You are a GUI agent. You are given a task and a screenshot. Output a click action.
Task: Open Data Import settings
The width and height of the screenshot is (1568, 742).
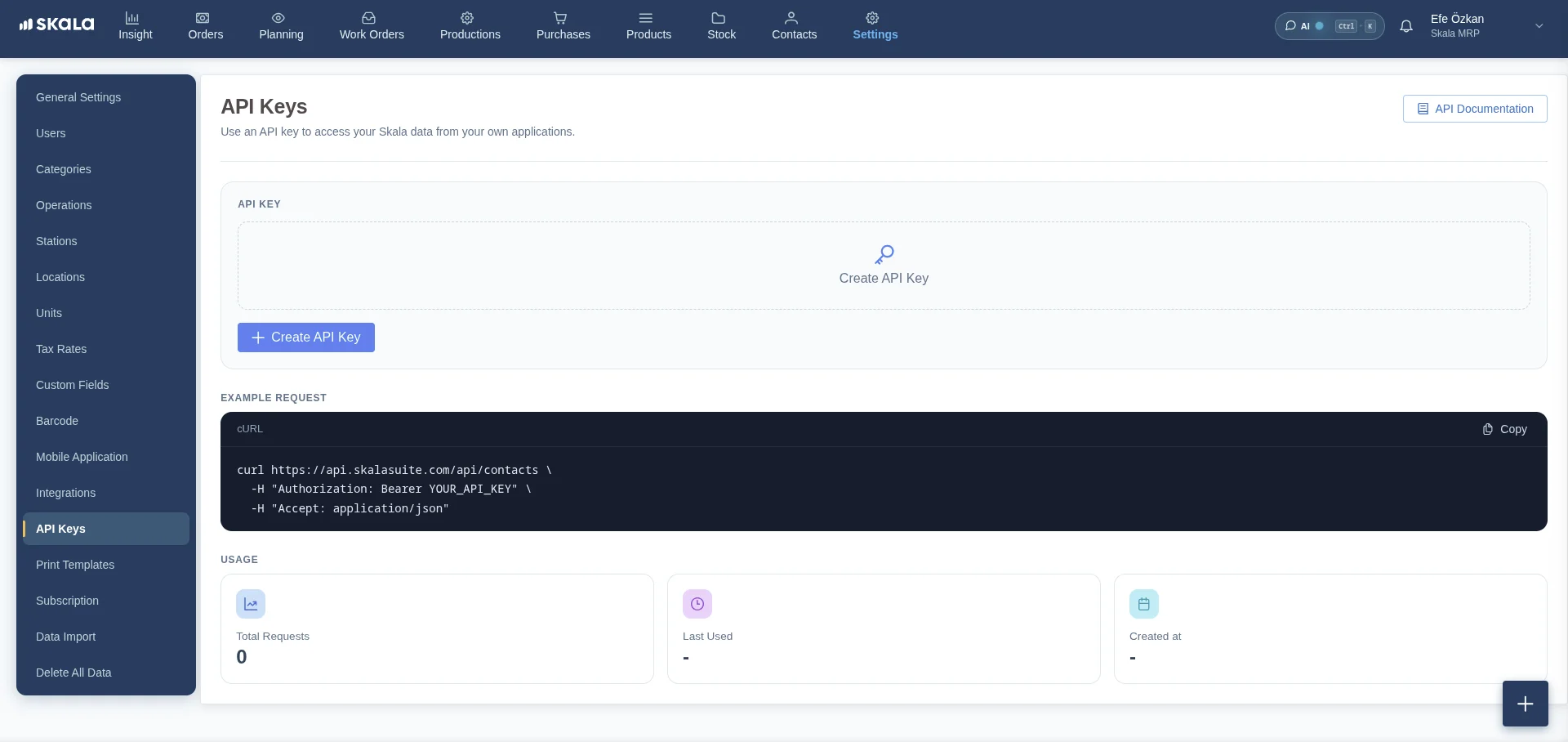click(x=106, y=637)
